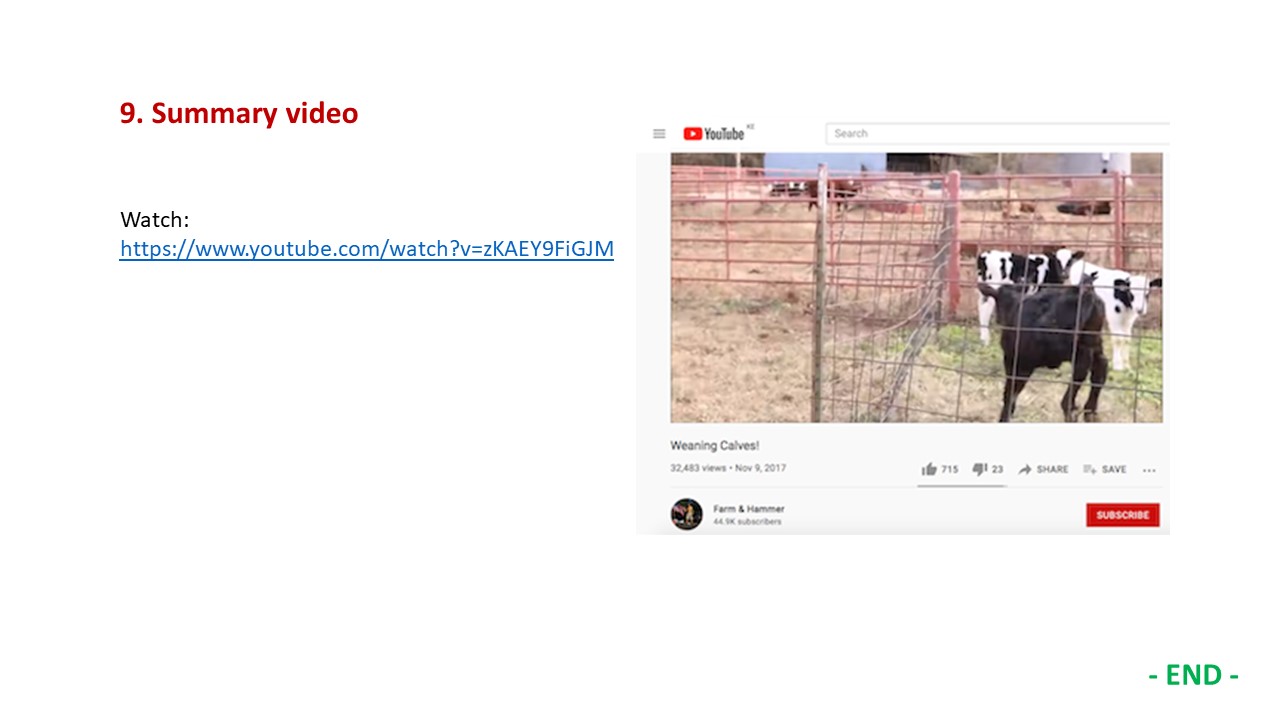Select the 9. Summary video heading

239,113
